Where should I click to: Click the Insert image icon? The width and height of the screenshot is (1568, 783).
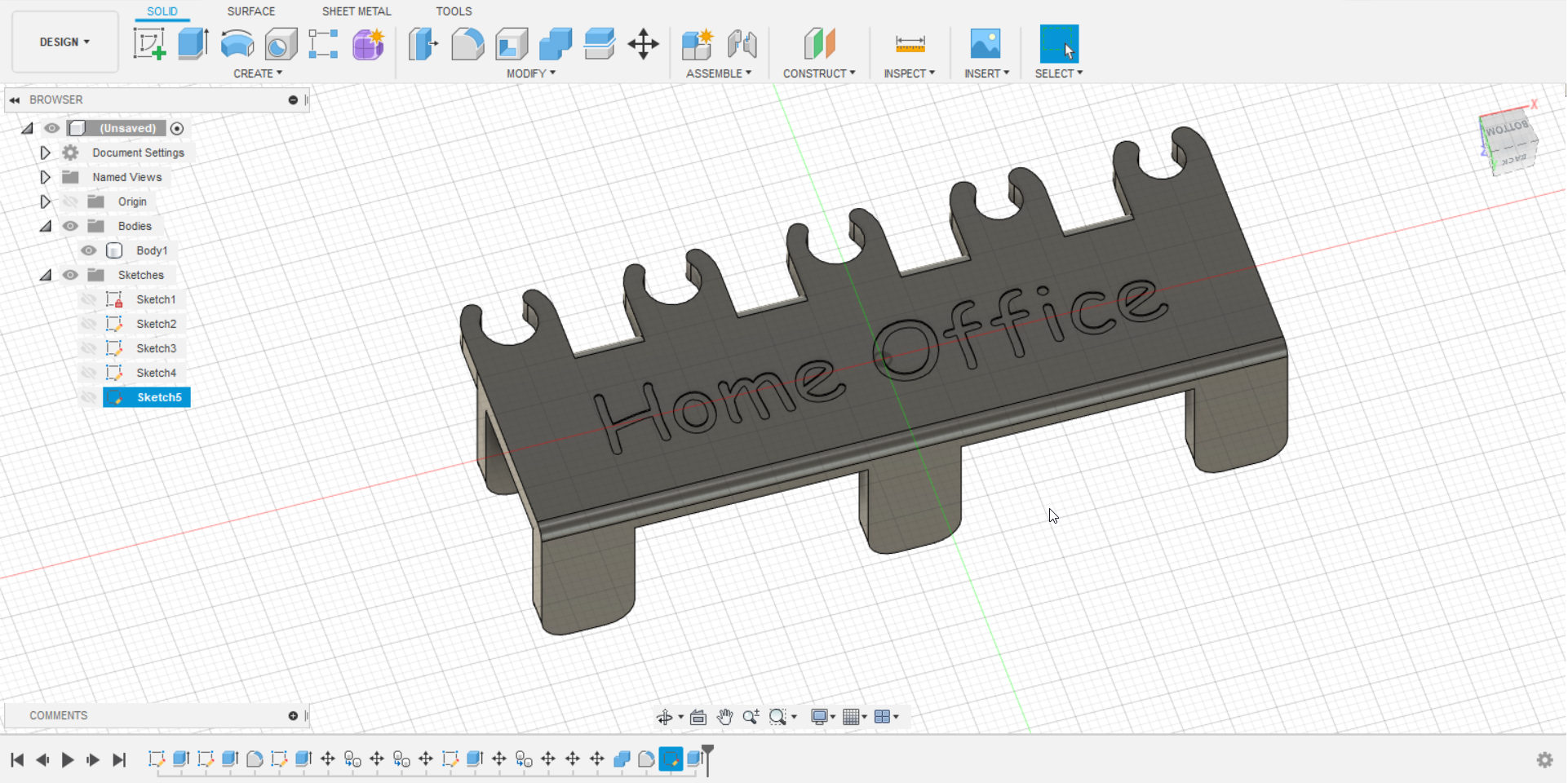[x=986, y=44]
